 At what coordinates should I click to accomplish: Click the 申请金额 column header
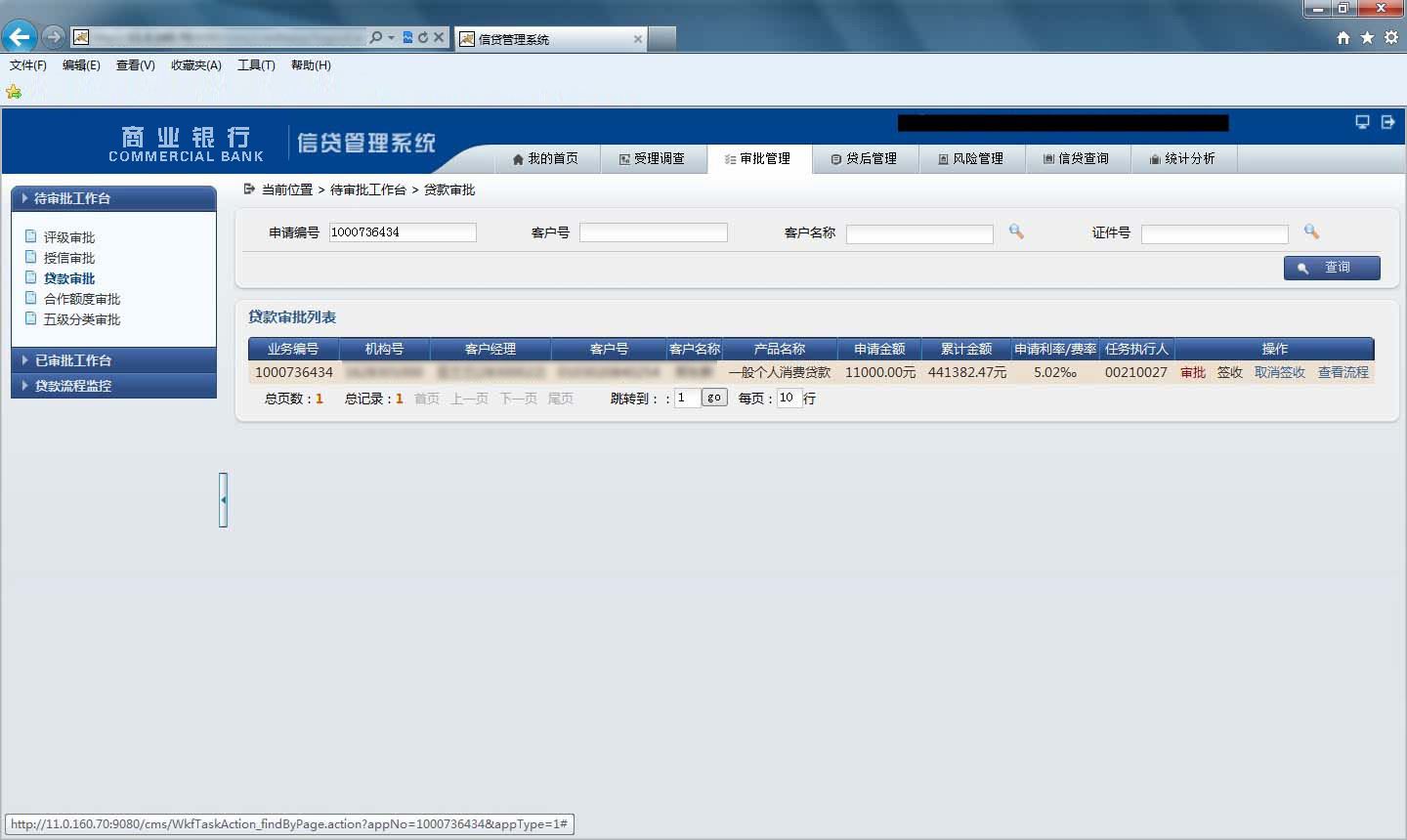click(879, 349)
